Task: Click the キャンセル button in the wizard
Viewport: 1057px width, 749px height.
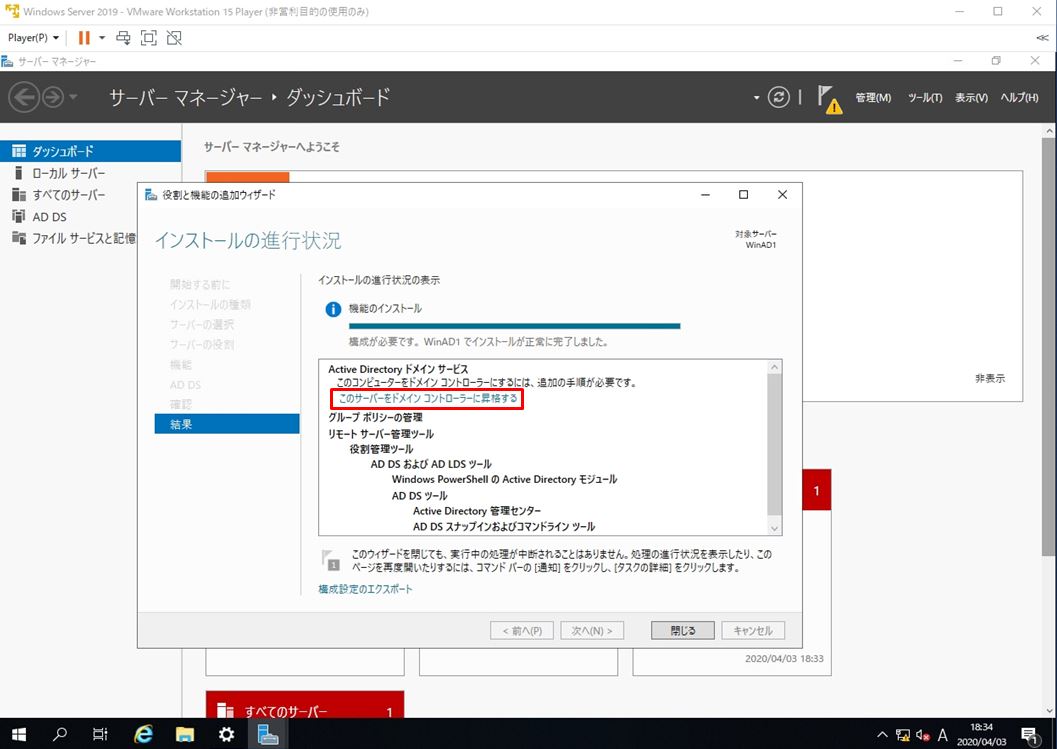Action: click(x=753, y=630)
